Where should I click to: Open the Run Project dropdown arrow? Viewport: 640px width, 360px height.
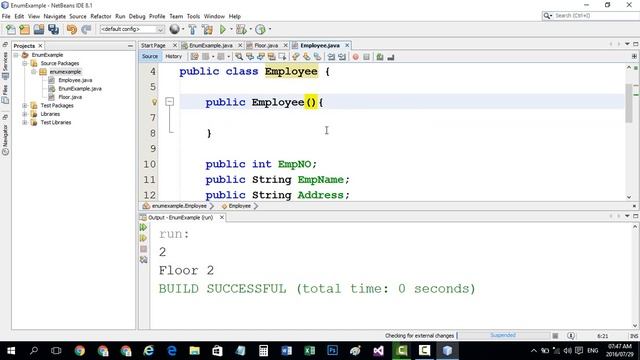click(231, 29)
